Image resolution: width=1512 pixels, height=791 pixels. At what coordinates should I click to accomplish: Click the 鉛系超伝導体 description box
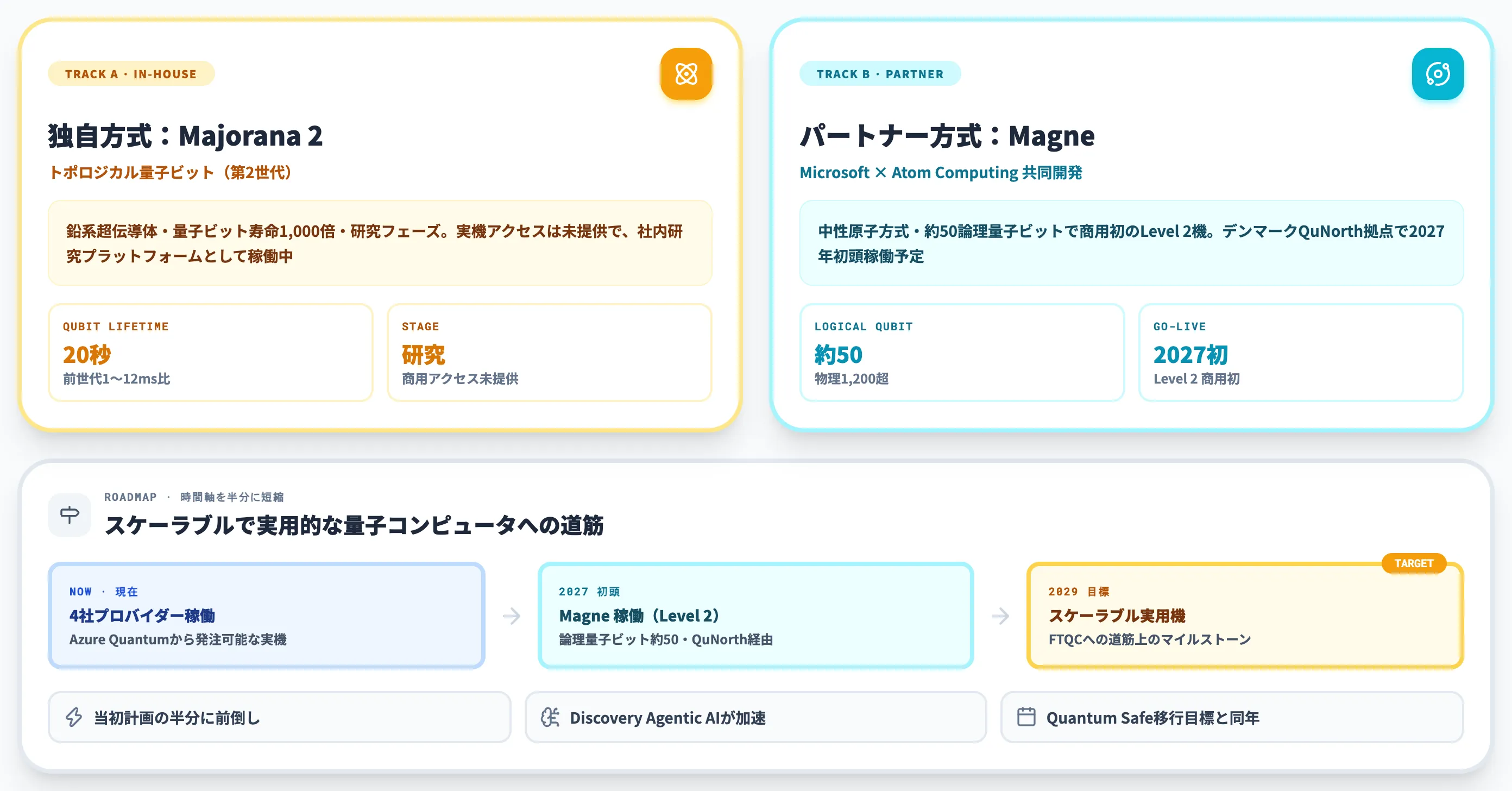coord(380,243)
